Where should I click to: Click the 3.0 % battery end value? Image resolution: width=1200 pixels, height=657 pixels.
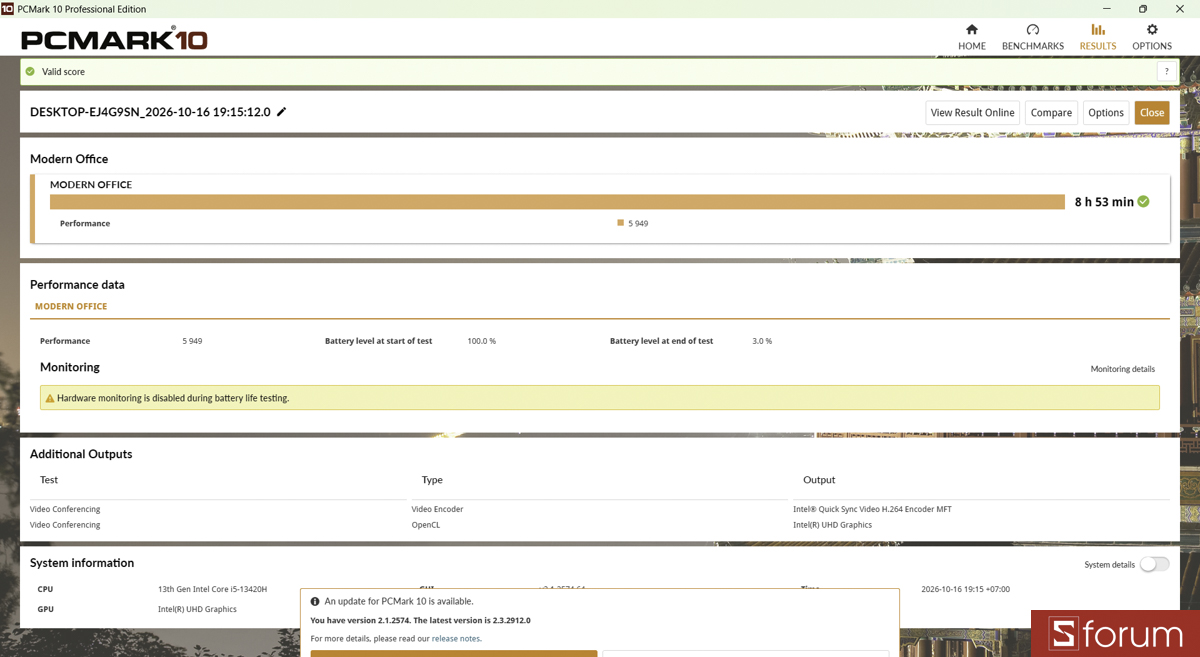click(762, 341)
